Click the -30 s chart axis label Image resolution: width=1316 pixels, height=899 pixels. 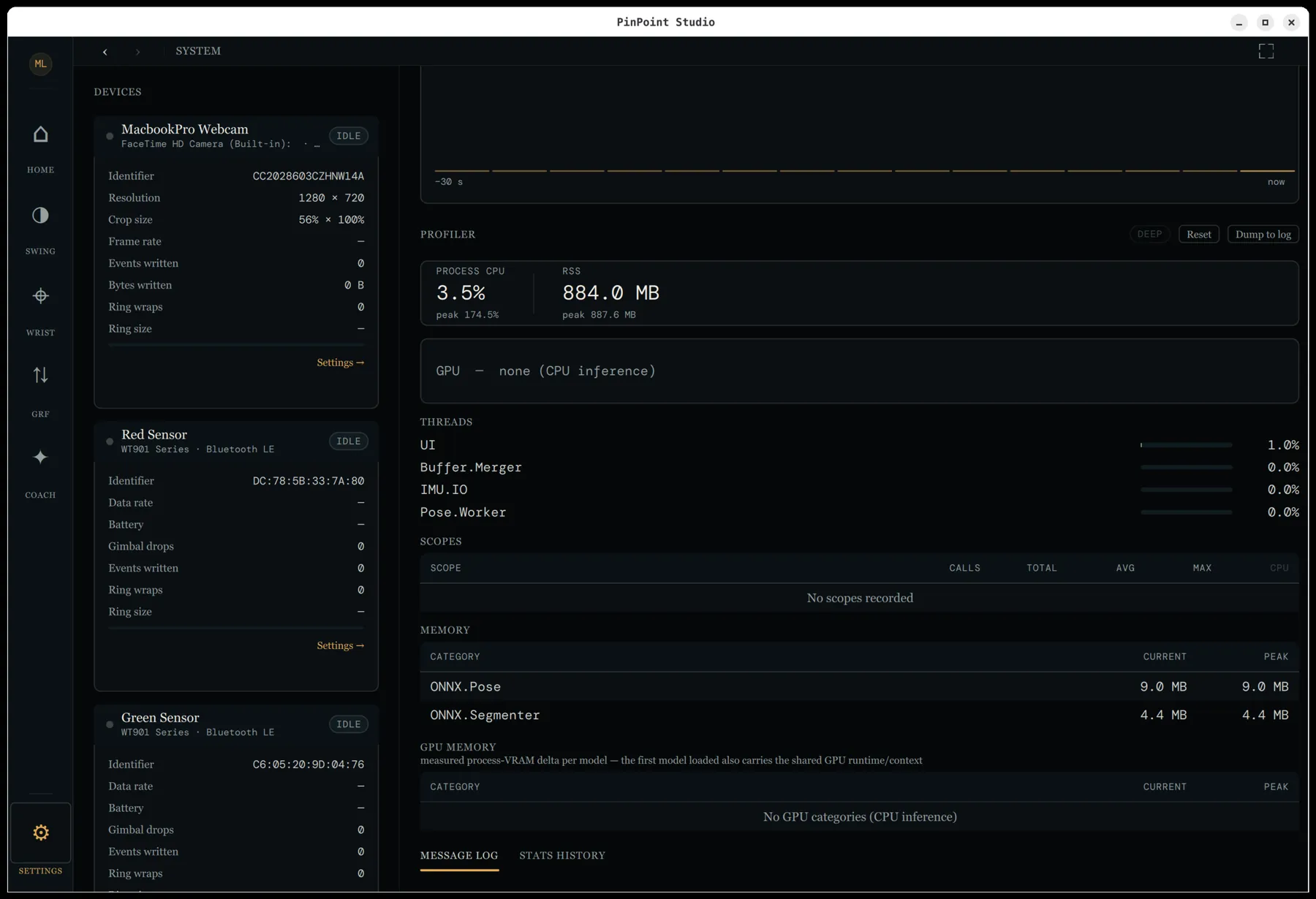point(449,182)
